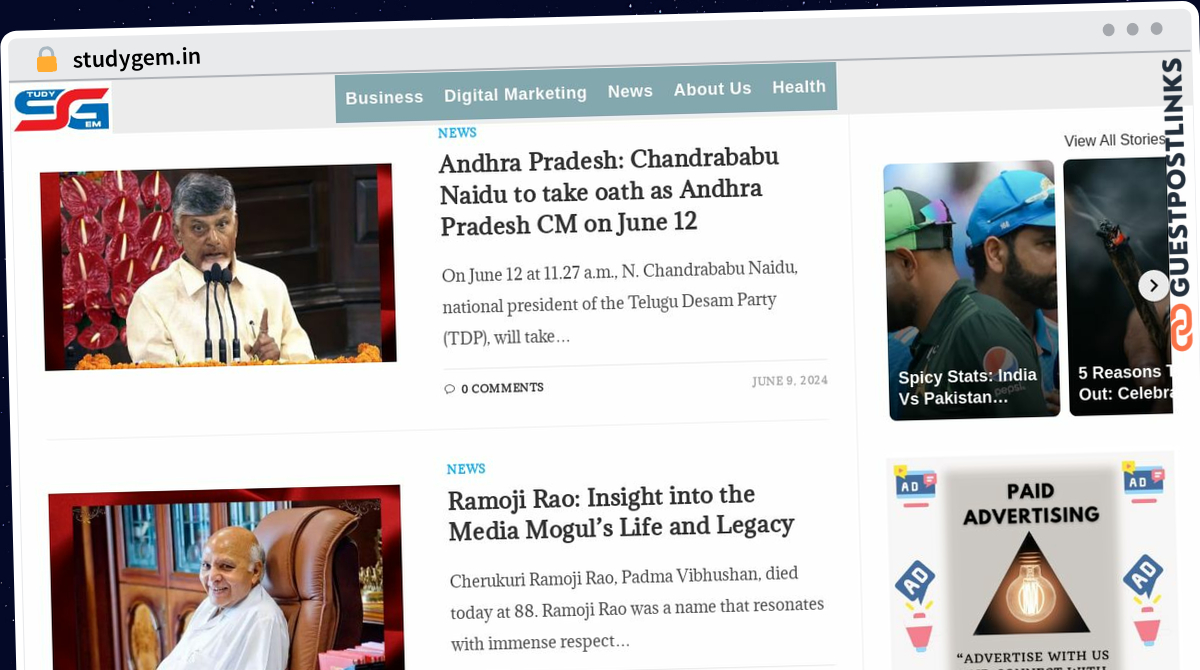Click the GuestPostLinks chain-link icon
This screenshot has width=1200, height=670.
click(x=1183, y=328)
